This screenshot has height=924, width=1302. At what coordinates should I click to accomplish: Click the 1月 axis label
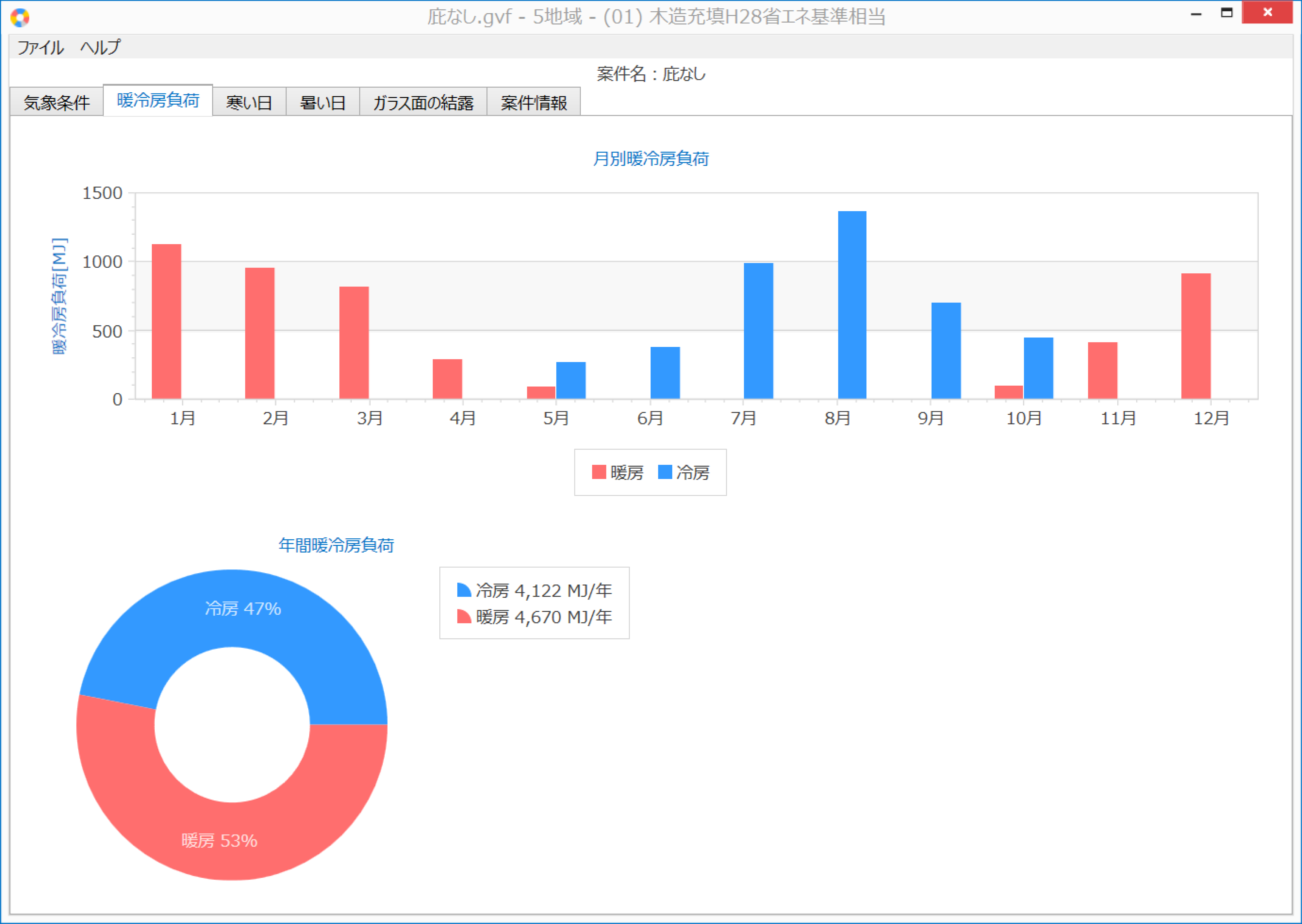tap(183, 418)
